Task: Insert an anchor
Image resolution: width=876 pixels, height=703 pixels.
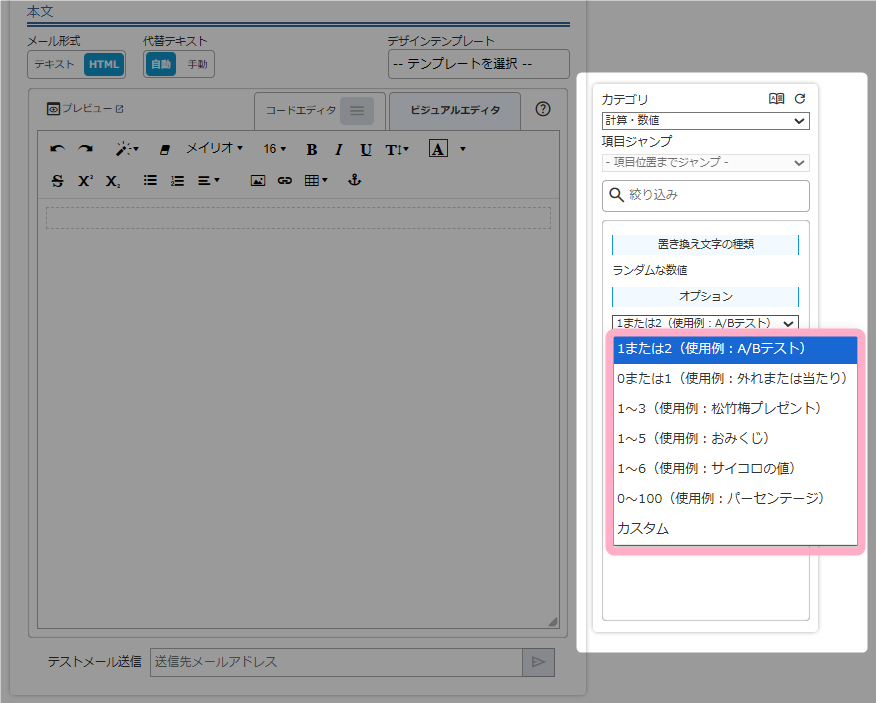Action: [355, 180]
